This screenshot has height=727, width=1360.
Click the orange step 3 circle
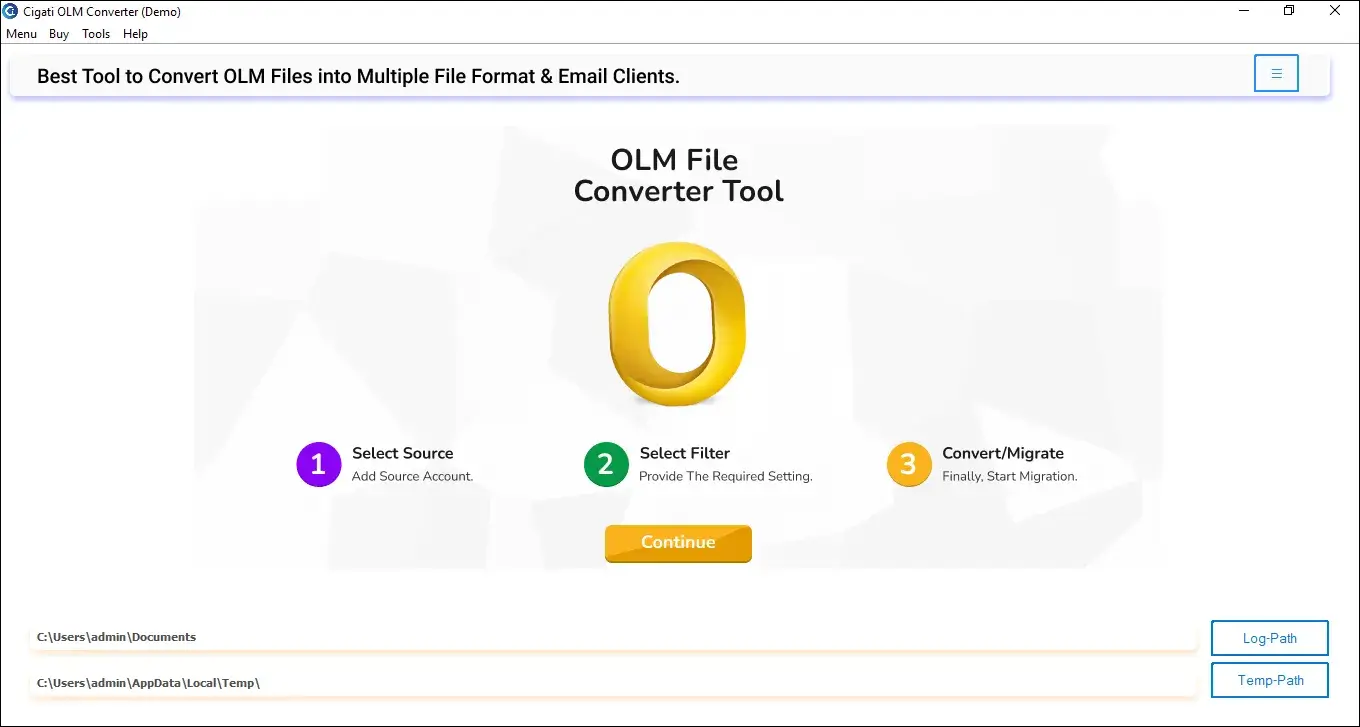coord(909,464)
